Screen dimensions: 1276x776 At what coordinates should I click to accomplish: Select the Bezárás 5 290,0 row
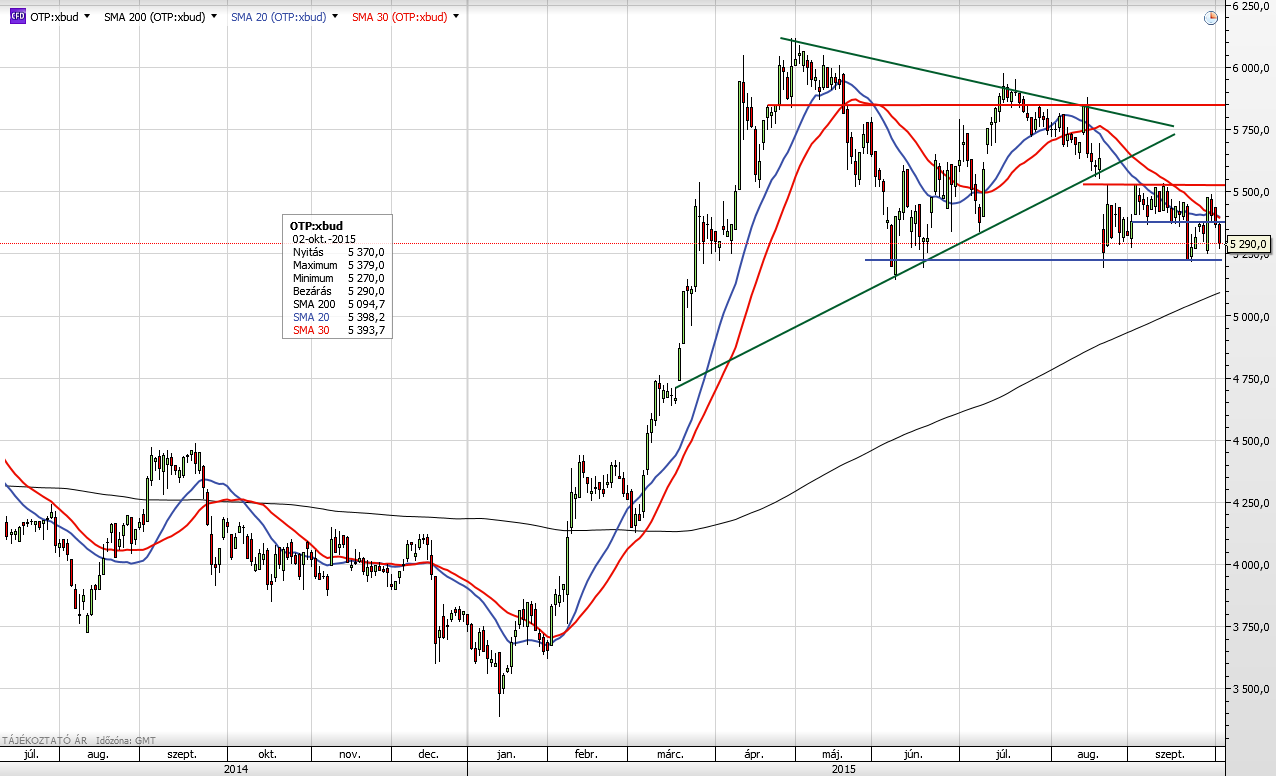tap(339, 291)
